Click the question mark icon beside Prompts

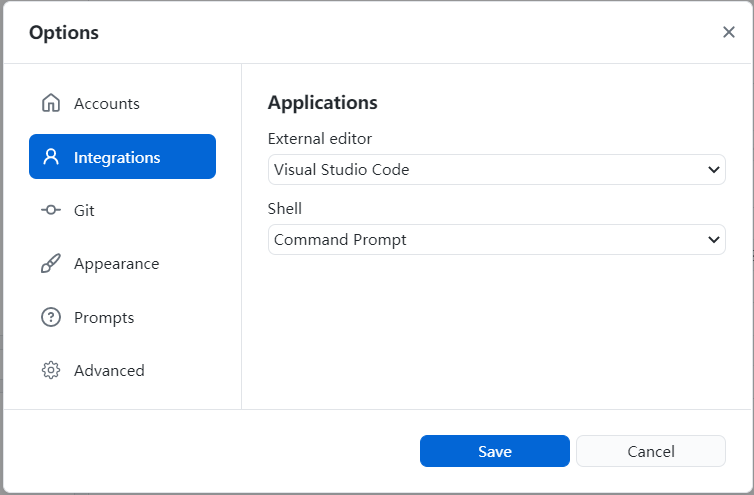(51, 317)
